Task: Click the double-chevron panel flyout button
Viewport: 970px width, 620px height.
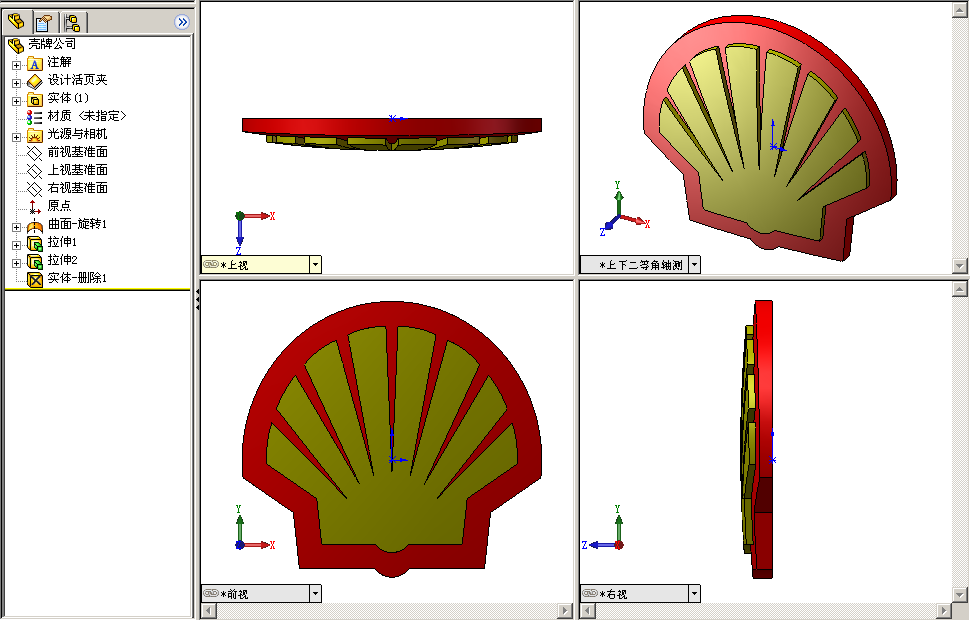Action: 182,22
